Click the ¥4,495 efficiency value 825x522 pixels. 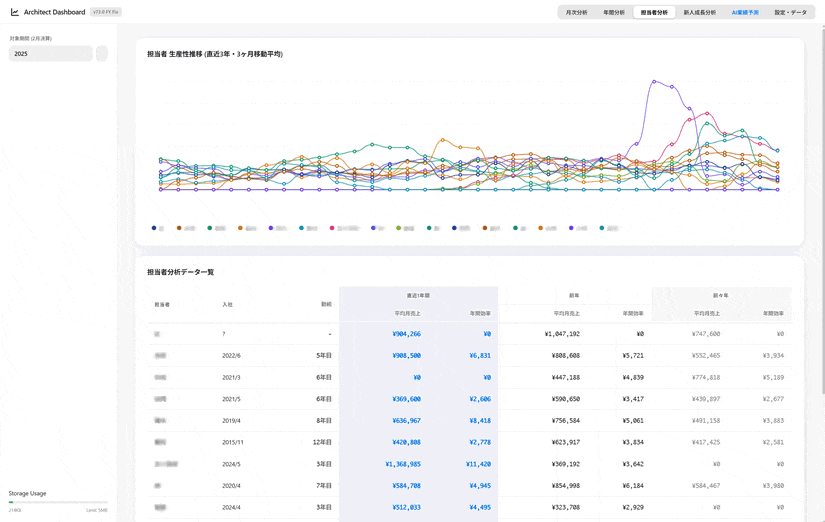[480, 508]
